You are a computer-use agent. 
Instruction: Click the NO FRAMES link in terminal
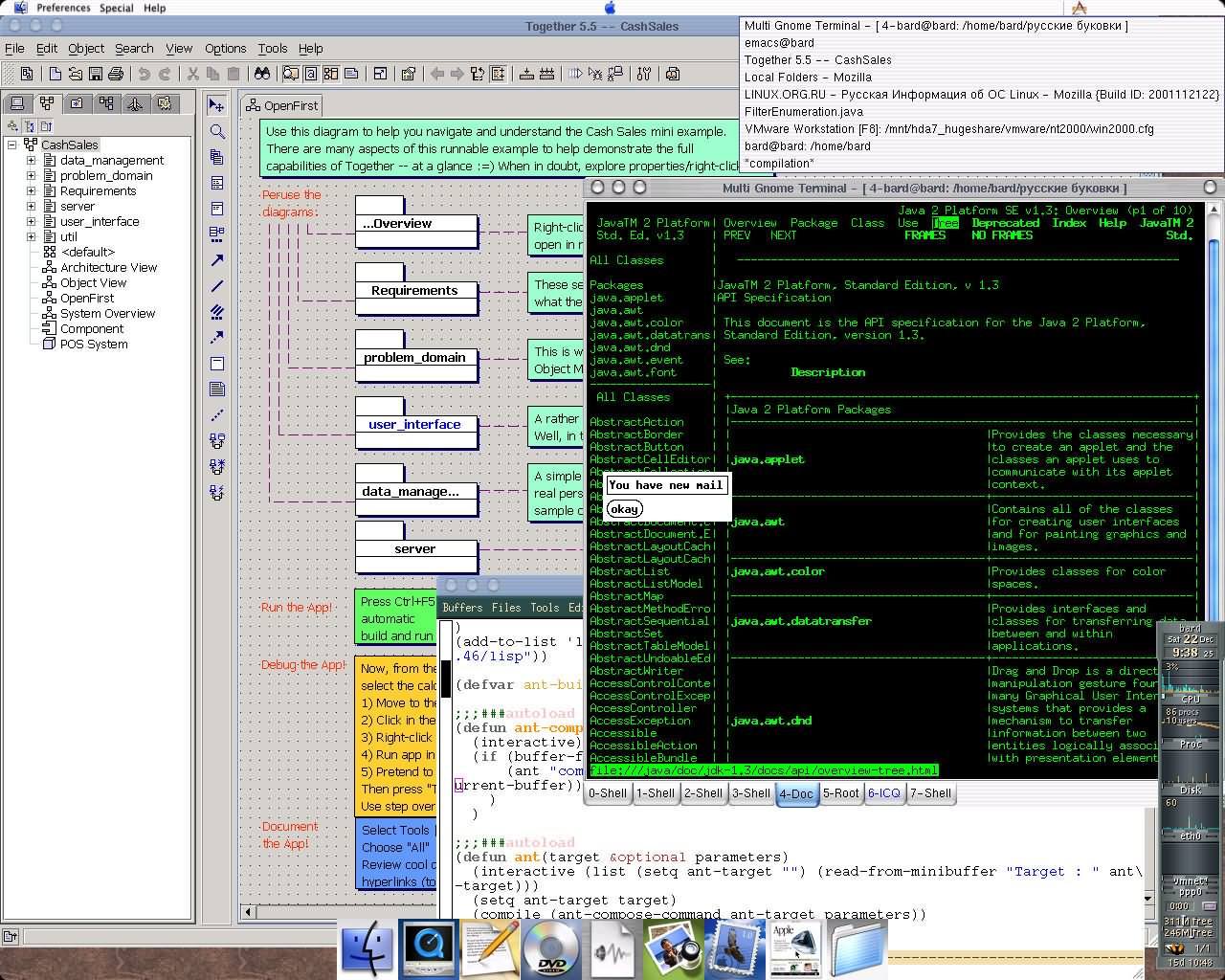tap(1002, 235)
